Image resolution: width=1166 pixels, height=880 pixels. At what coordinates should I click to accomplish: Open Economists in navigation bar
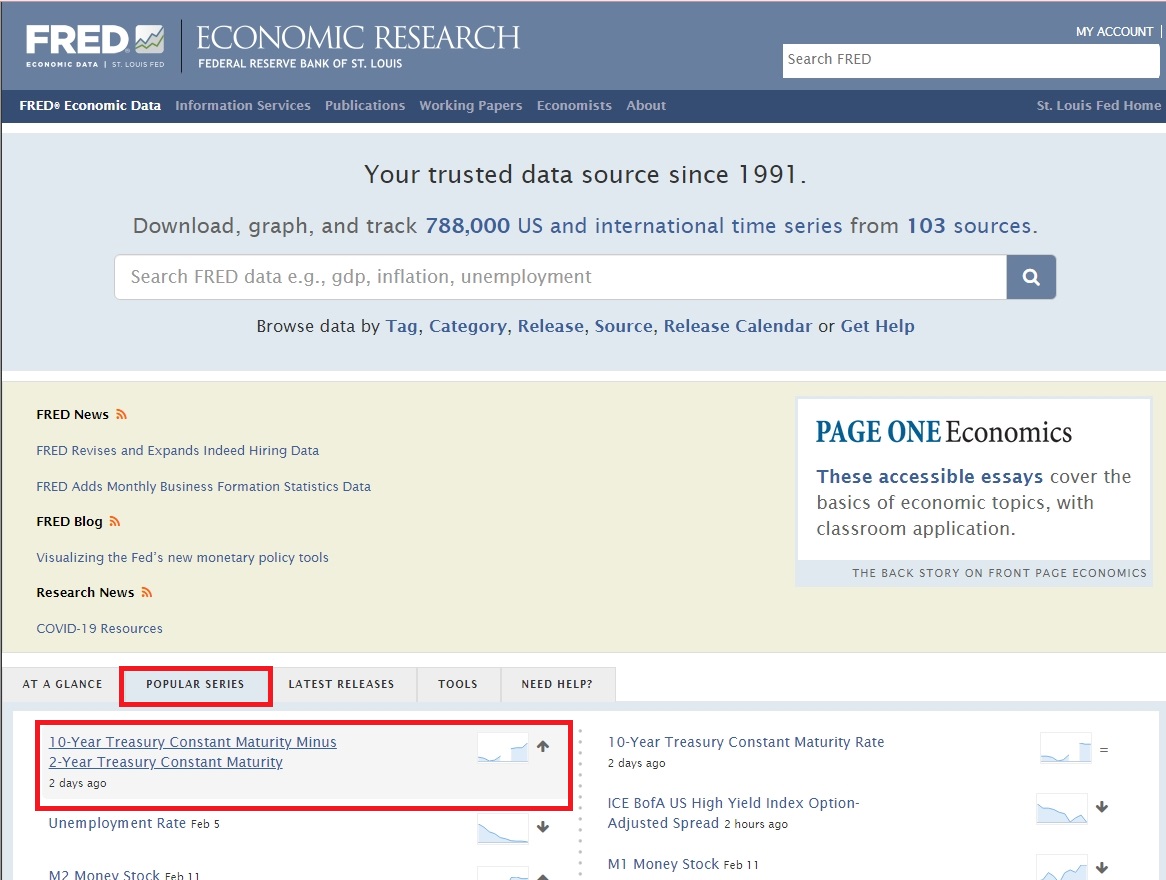point(574,106)
